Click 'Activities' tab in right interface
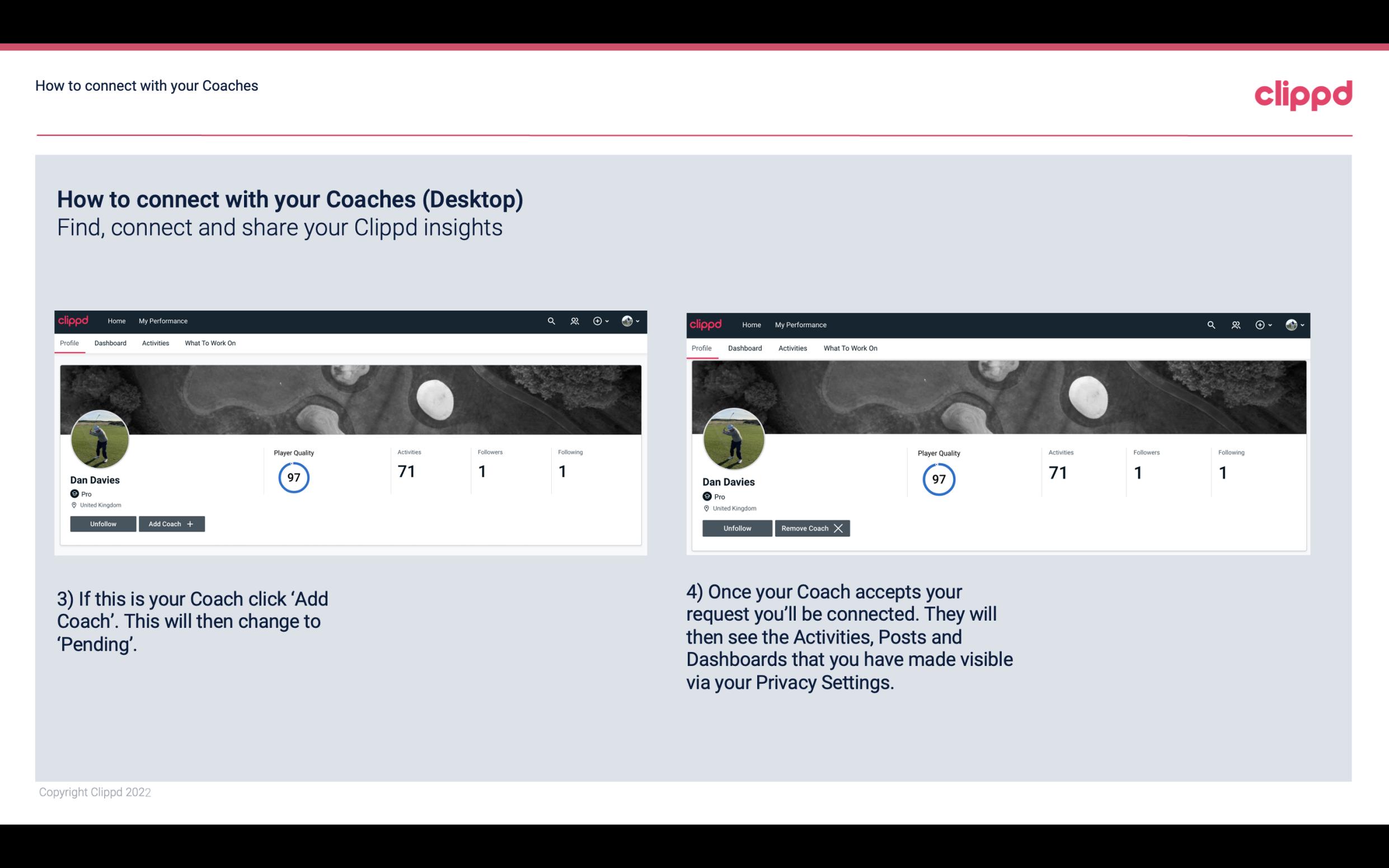Viewport: 1389px width, 868px height. click(793, 347)
